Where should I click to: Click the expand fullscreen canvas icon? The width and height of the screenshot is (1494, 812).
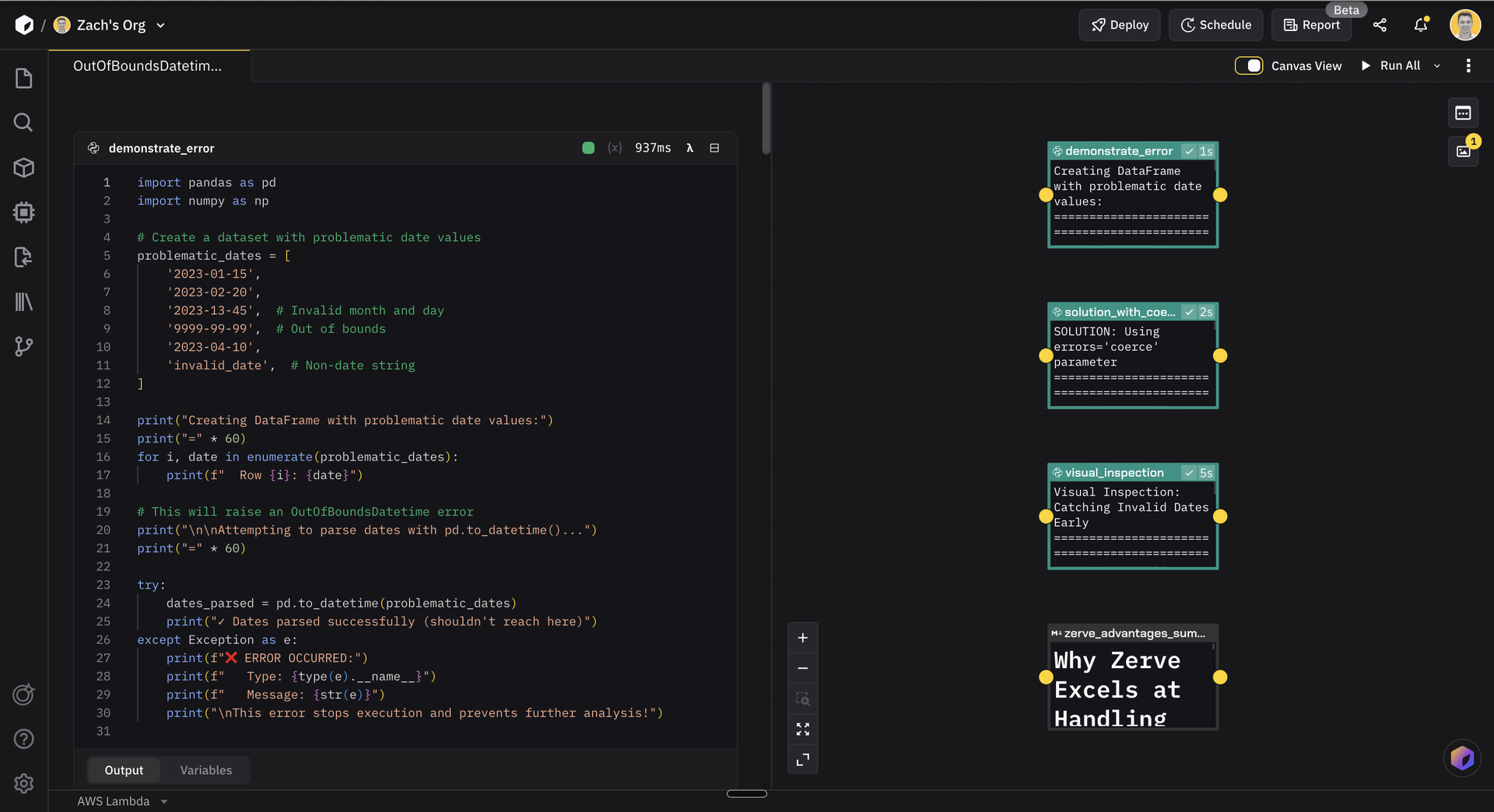(803, 759)
